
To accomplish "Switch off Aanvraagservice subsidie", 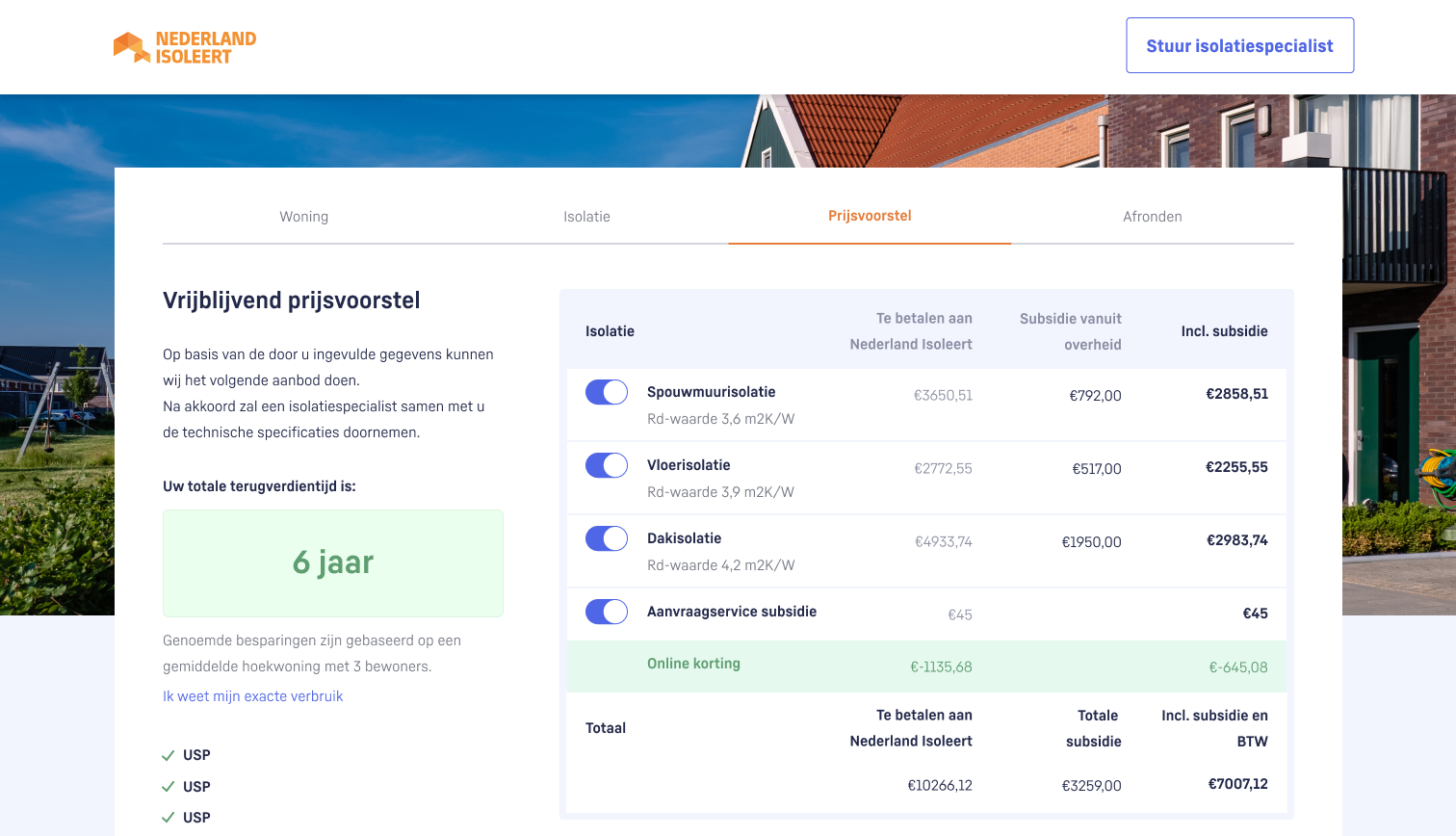I will point(607,612).
